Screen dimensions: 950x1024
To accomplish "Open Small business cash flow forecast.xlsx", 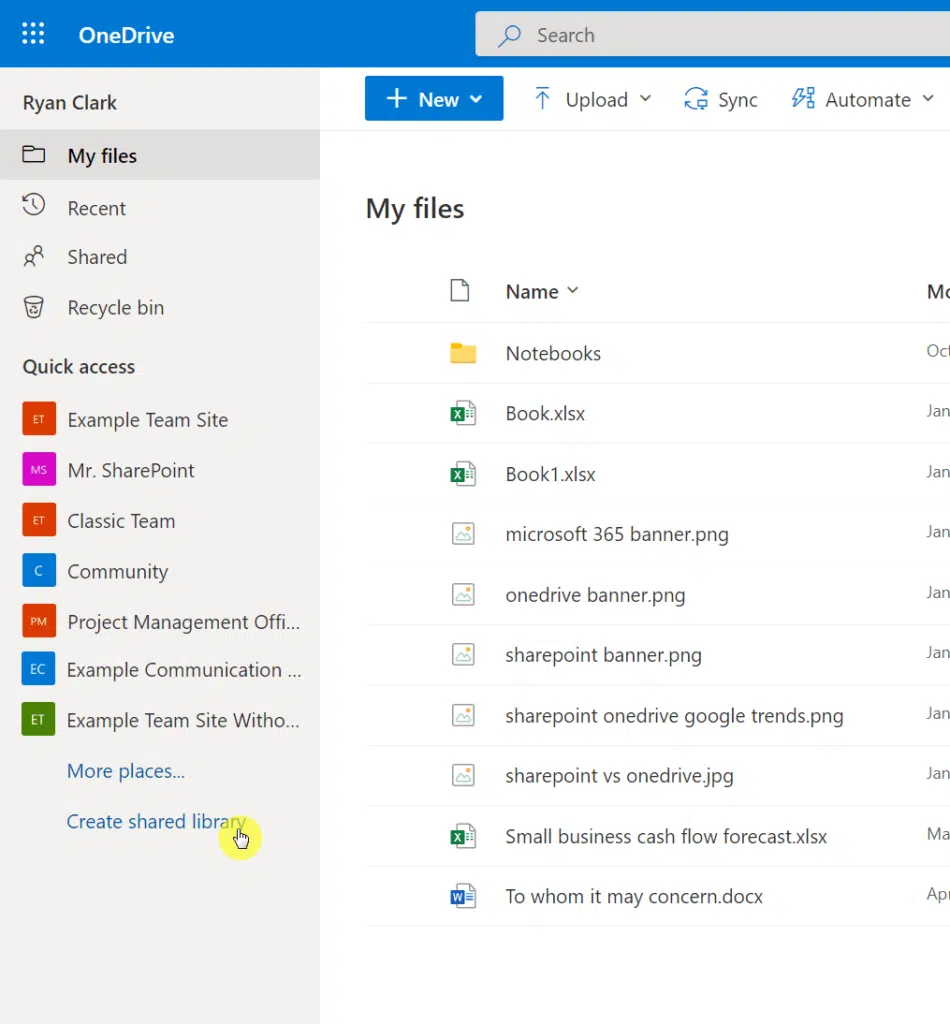I will 666,837.
